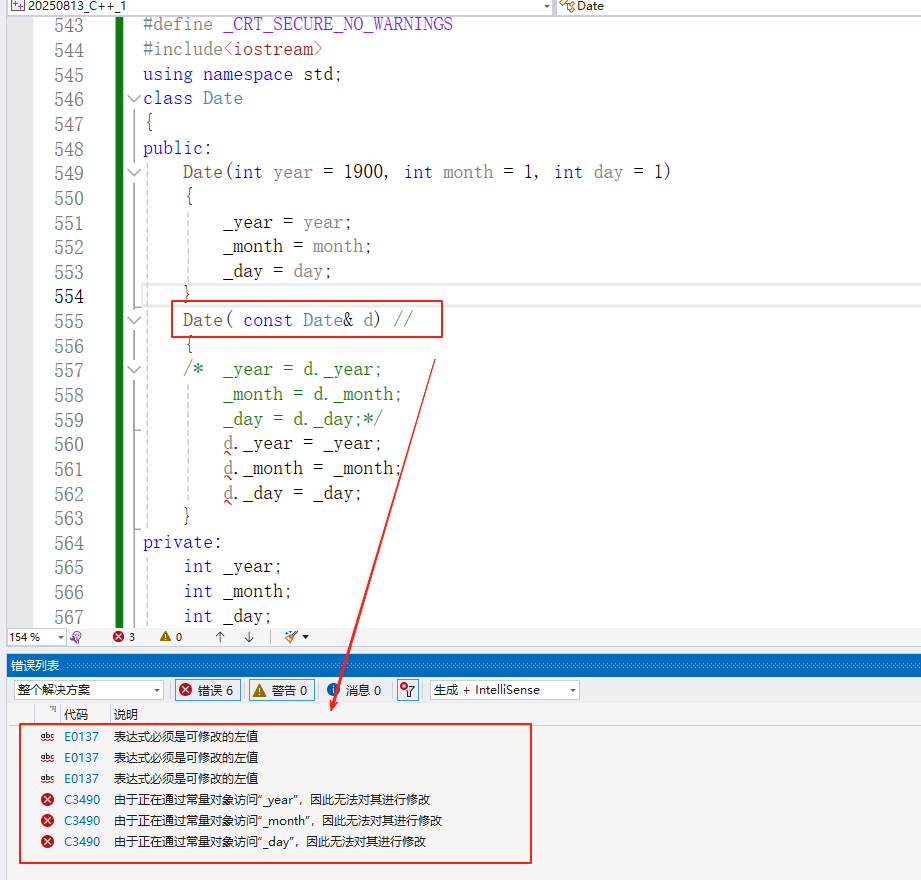
Task: Click the error list filter funnel icon
Action: (408, 690)
